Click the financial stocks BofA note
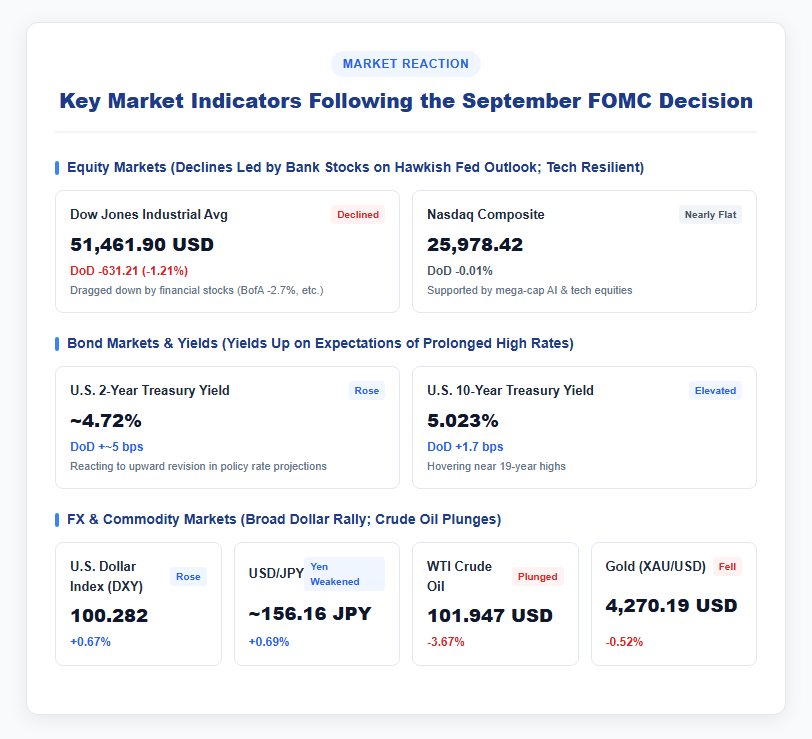The width and height of the screenshot is (812, 739). click(197, 290)
